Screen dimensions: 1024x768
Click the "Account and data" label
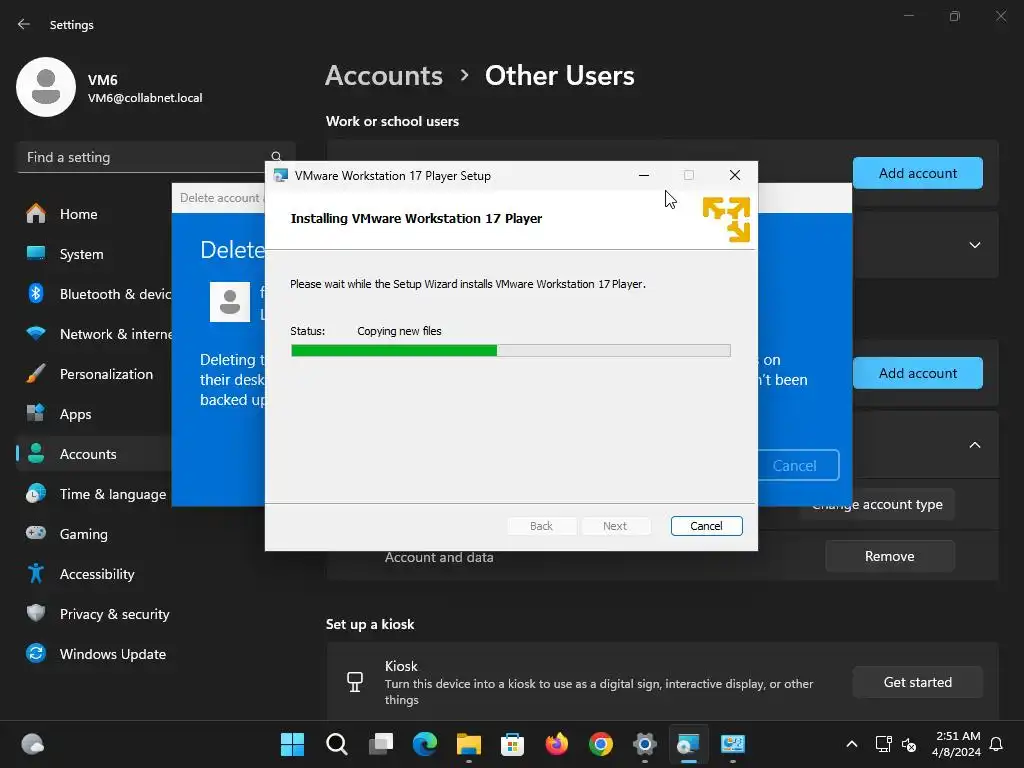point(439,557)
